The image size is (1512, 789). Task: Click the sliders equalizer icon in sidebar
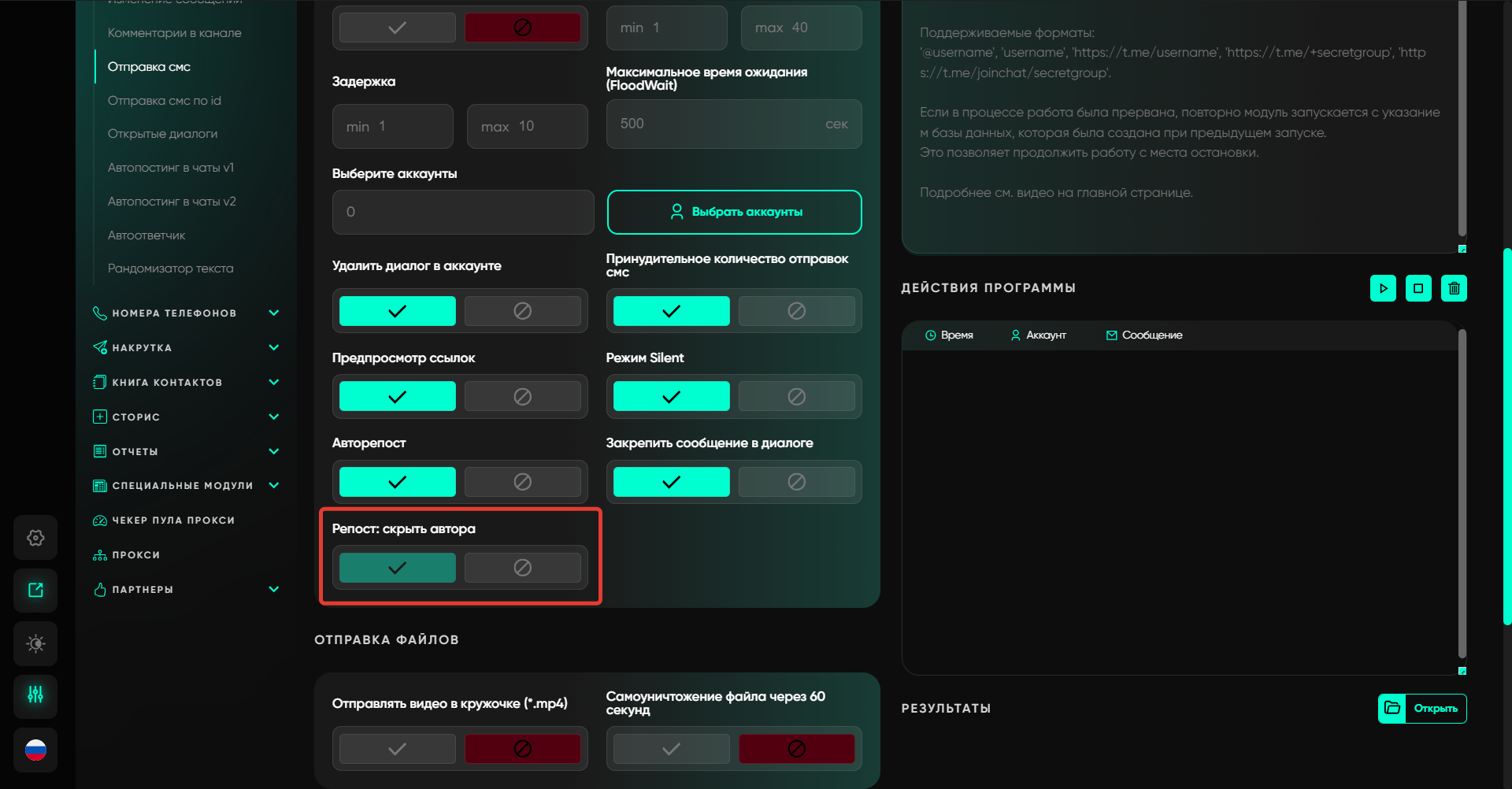click(x=35, y=695)
